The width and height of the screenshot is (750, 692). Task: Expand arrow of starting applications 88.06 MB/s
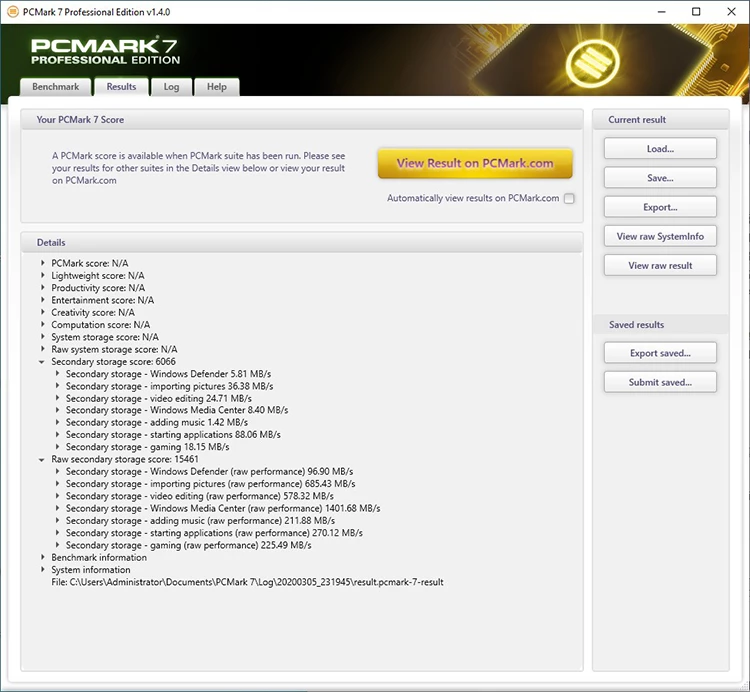(x=57, y=434)
